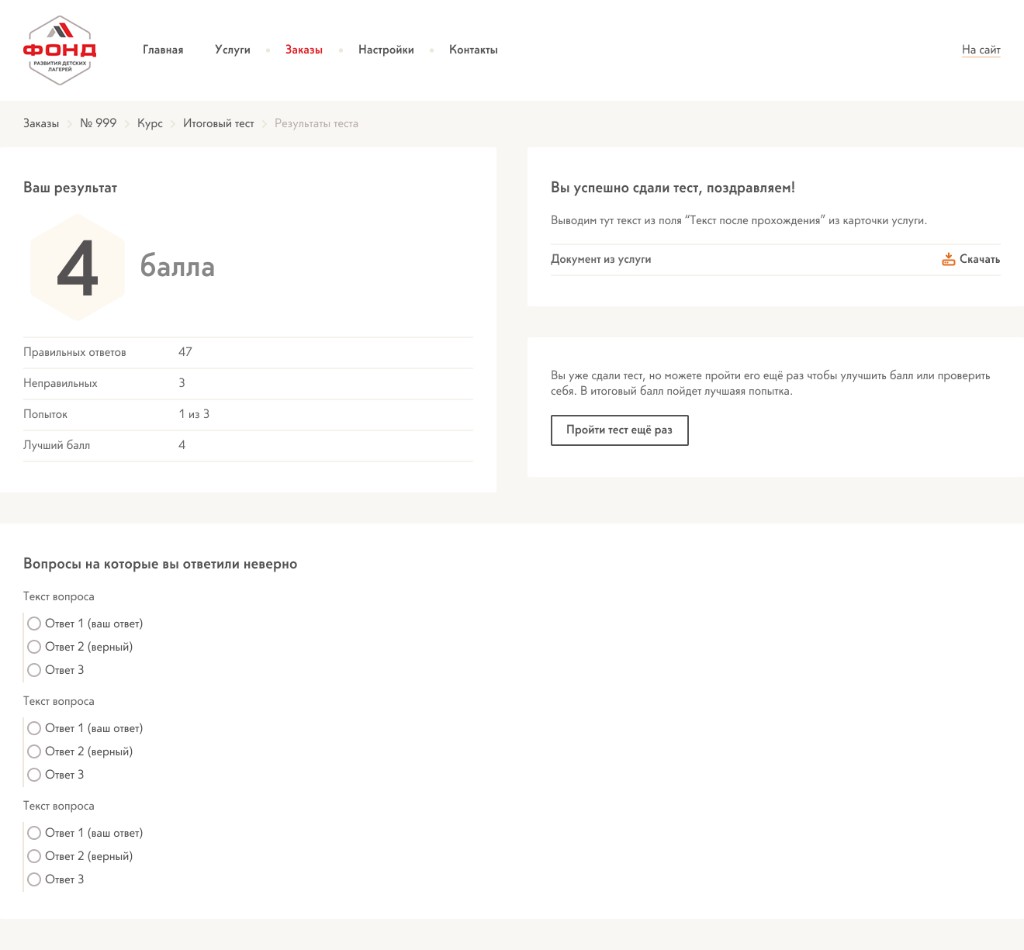Viewport: 1024px width, 950px height.
Task: Pick Ответ 3 radio in third question
Action: point(34,879)
